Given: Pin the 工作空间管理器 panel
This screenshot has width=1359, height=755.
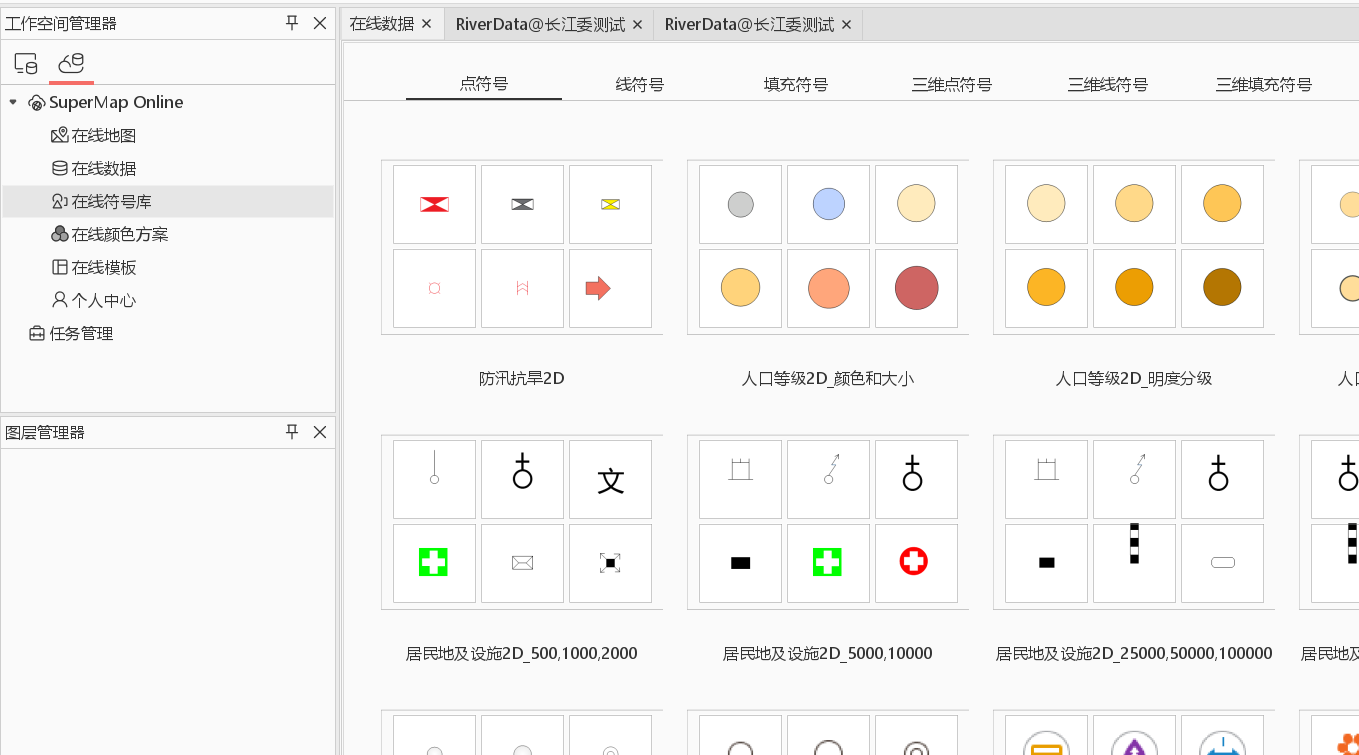Looking at the screenshot, I should pos(292,23).
